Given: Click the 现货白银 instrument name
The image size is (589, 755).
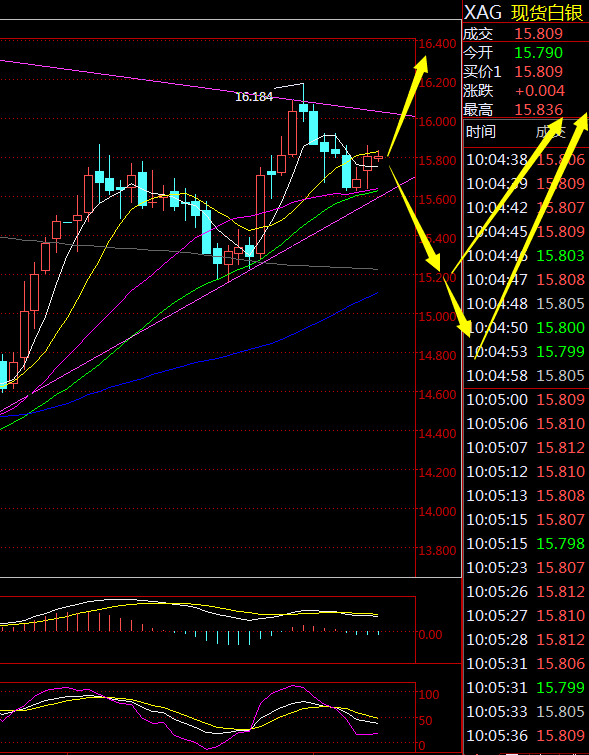Looking at the screenshot, I should [547, 13].
